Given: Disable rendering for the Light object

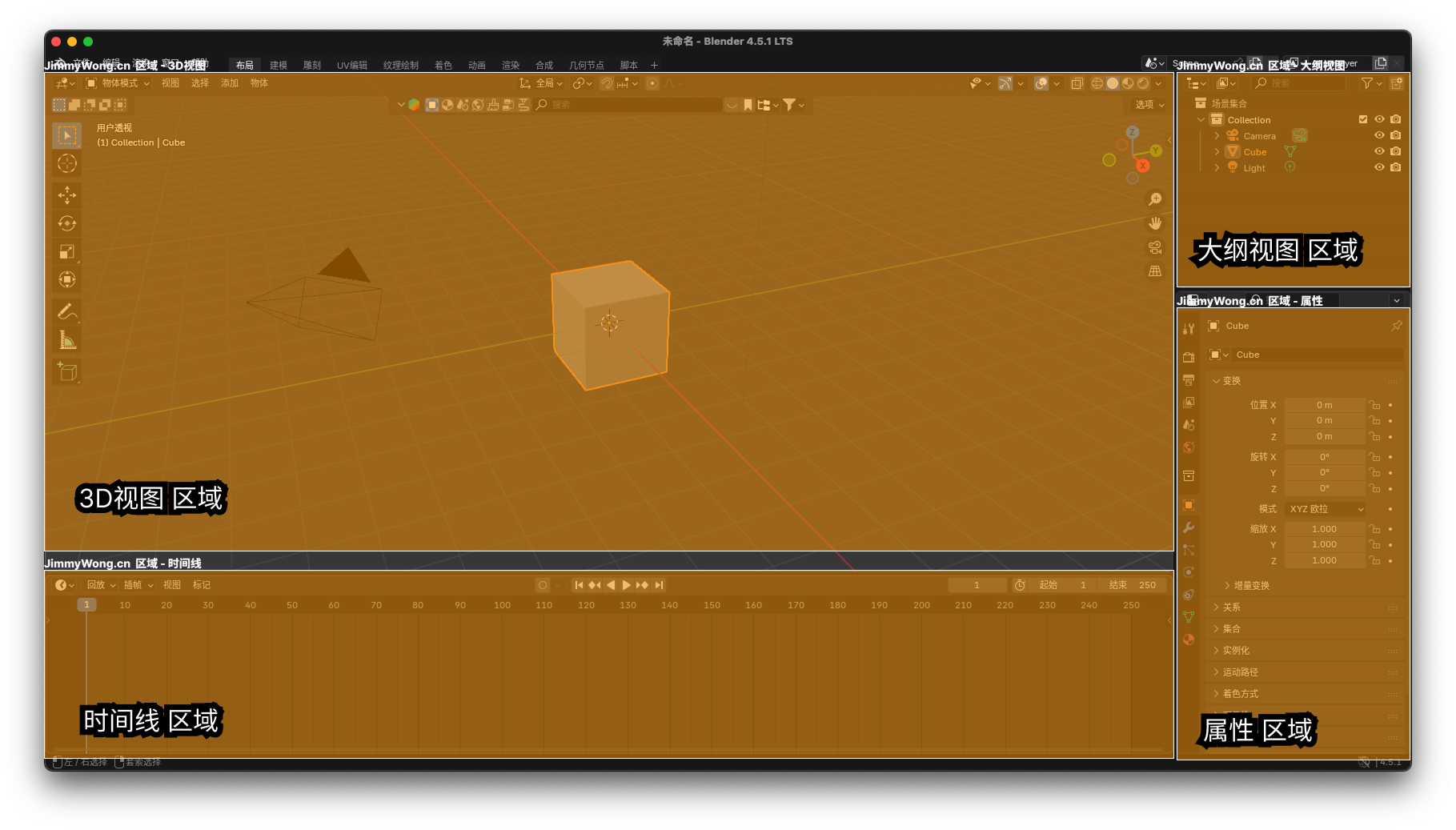Looking at the screenshot, I should tap(1396, 167).
